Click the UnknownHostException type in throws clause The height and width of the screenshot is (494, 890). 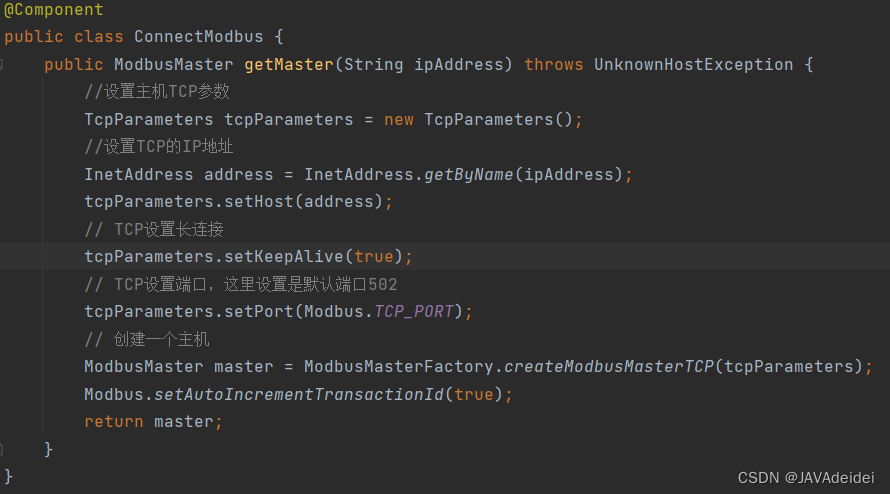694,65
